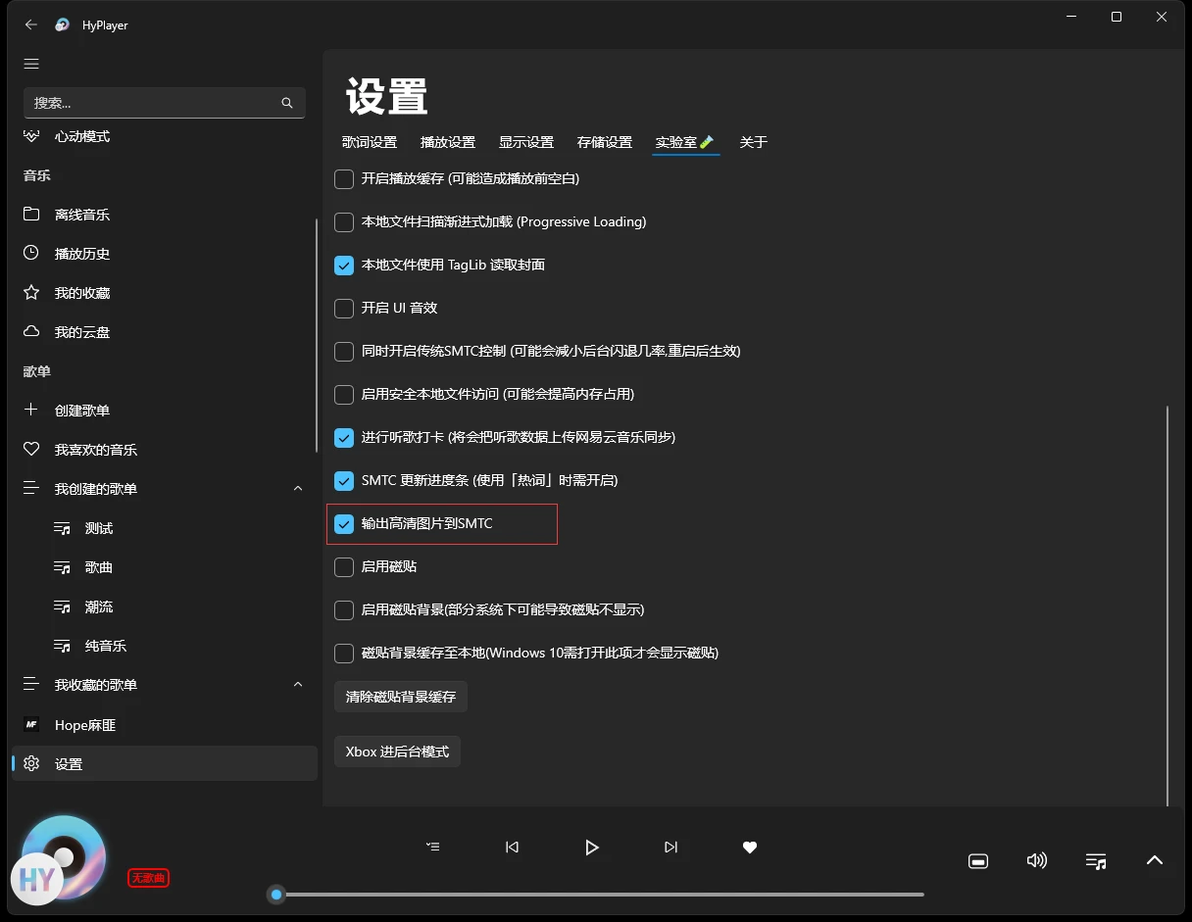Viewport: 1192px width, 922px height.
Task: Enable 本地文件扫描渐进式加载 checkbox
Action: (x=344, y=222)
